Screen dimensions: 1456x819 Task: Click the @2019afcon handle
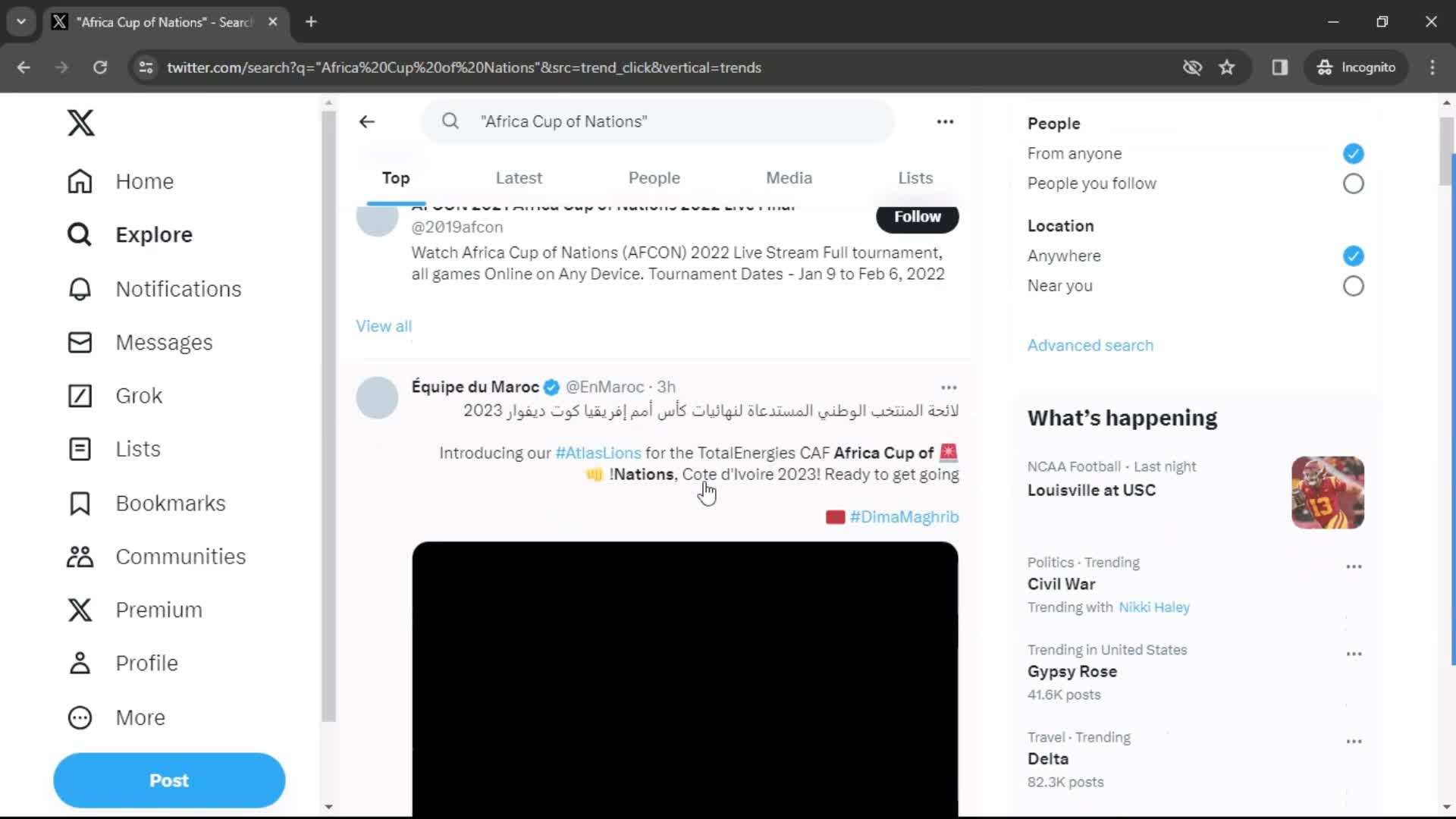tap(457, 227)
